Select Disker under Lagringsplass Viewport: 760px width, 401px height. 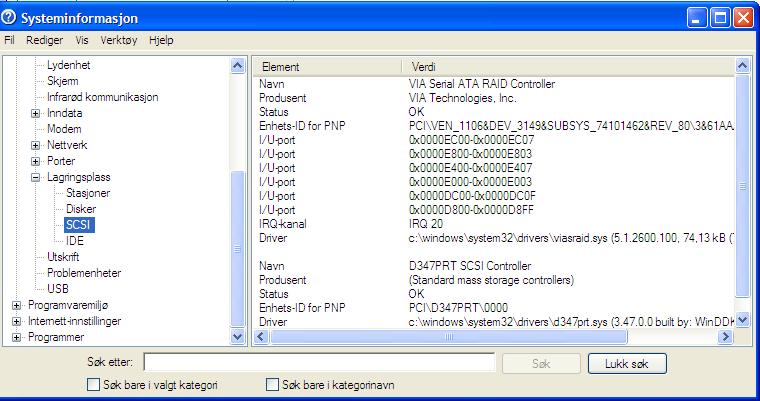tap(81, 209)
